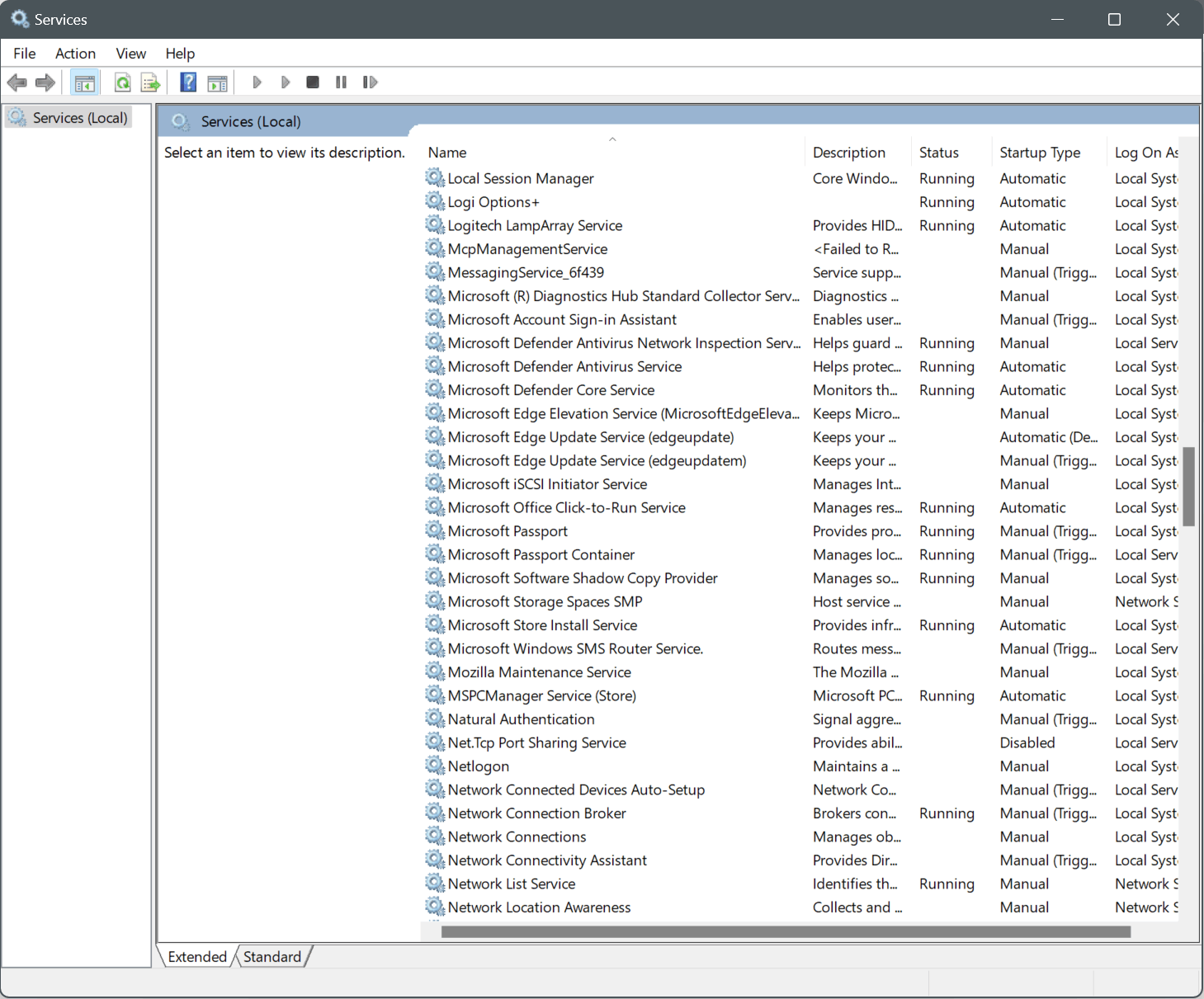
Task: Click the Export List toolbar icon
Action: [150, 82]
